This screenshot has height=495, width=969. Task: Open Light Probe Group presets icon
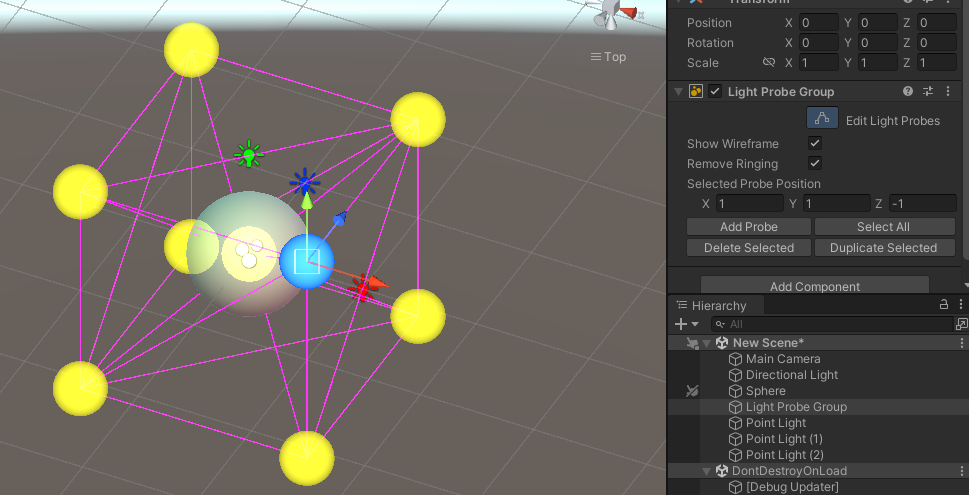tap(928, 91)
